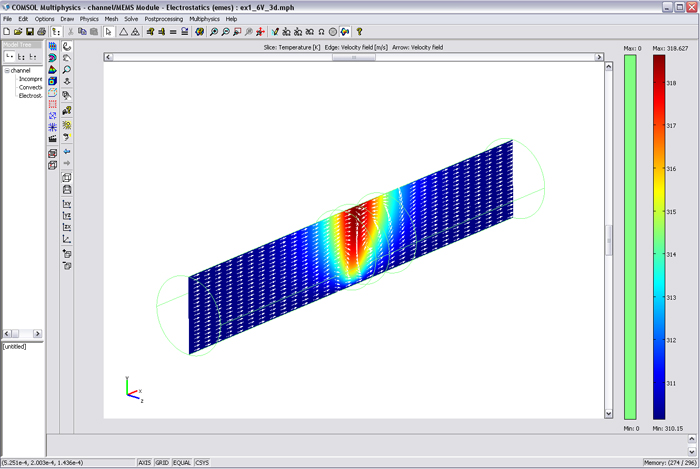Click the blue back arrow in side toolbar
Image resolution: width=700 pixels, height=469 pixels.
[67, 151]
